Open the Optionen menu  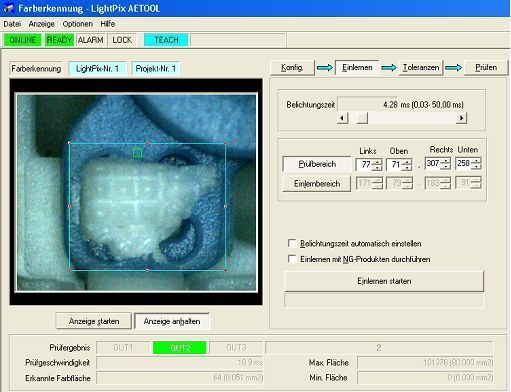(78, 24)
